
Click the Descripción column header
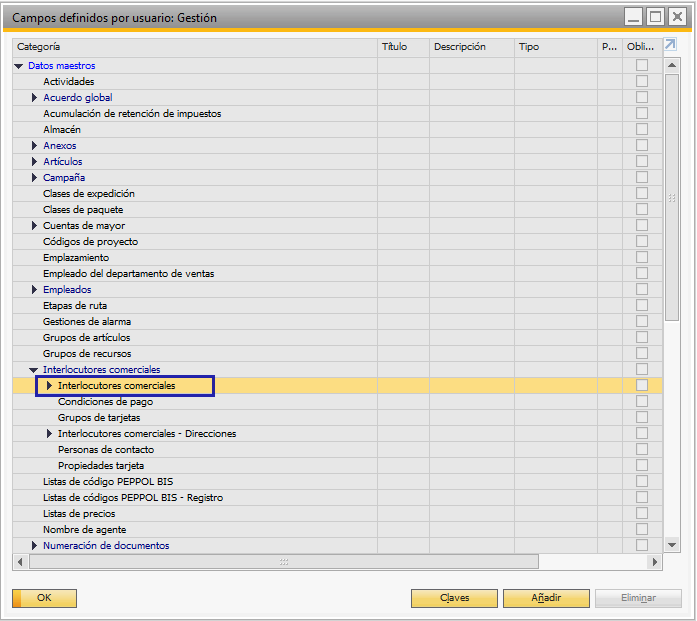tap(472, 47)
